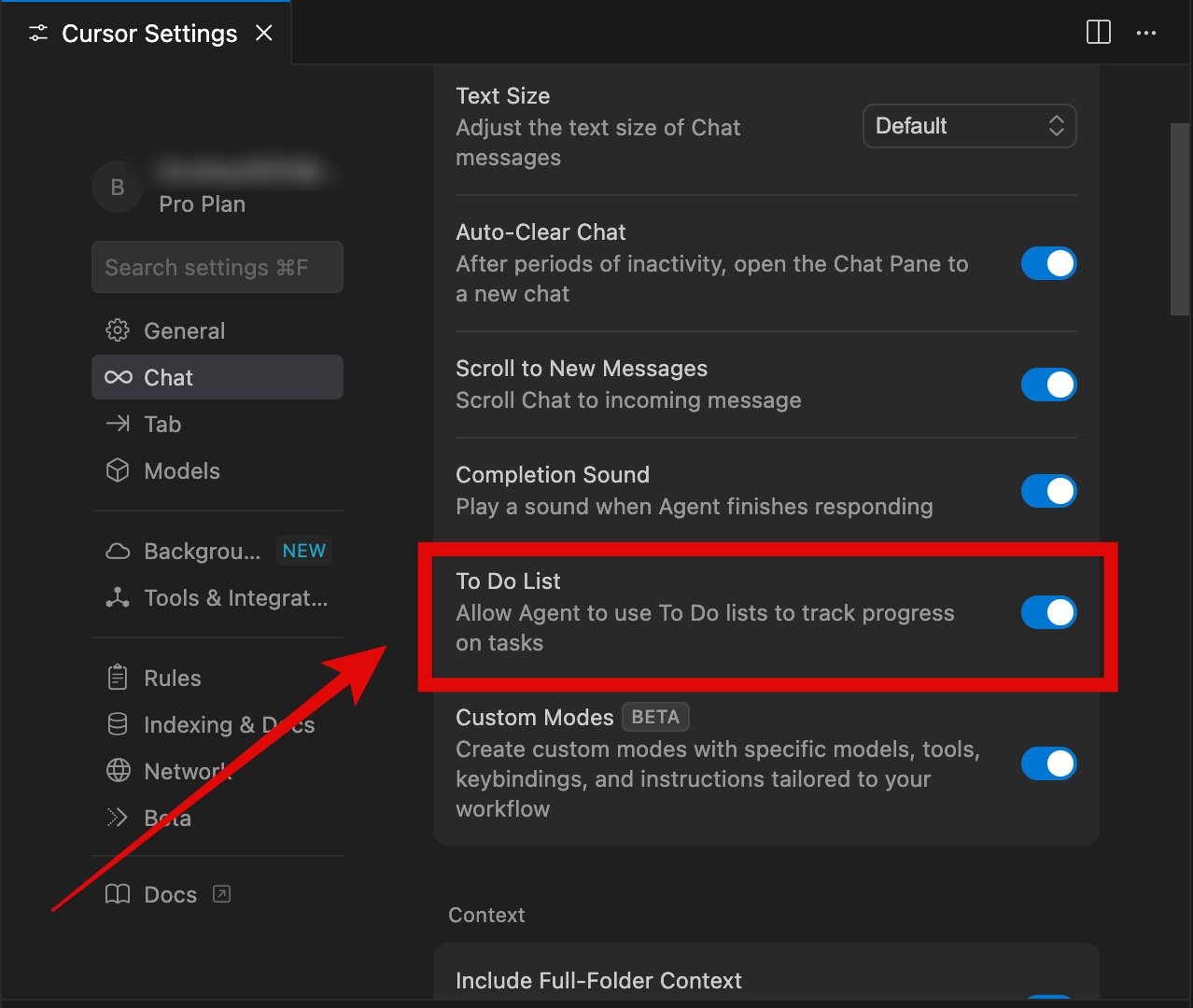This screenshot has height=1008, width=1193.
Task: Open the Text Size Default dropdown
Action: (969, 126)
